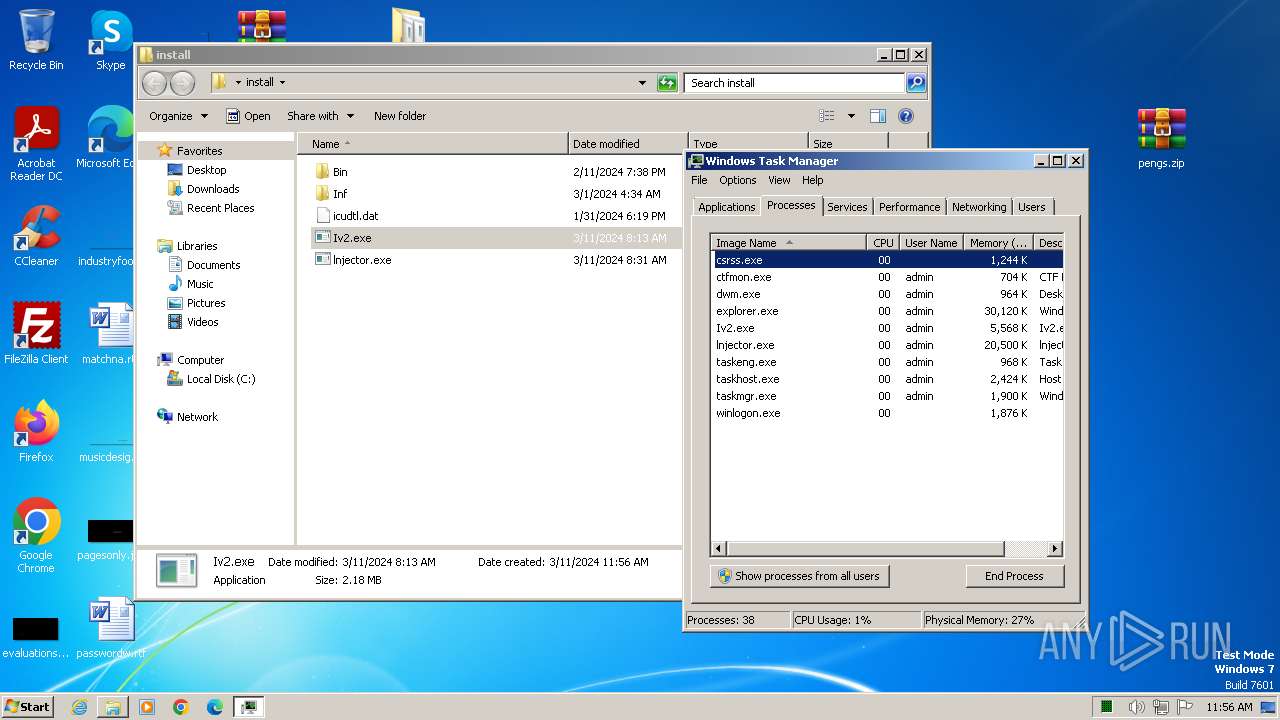1280x720 pixels.
Task: Open the Share with dropdown
Action: [x=320, y=116]
